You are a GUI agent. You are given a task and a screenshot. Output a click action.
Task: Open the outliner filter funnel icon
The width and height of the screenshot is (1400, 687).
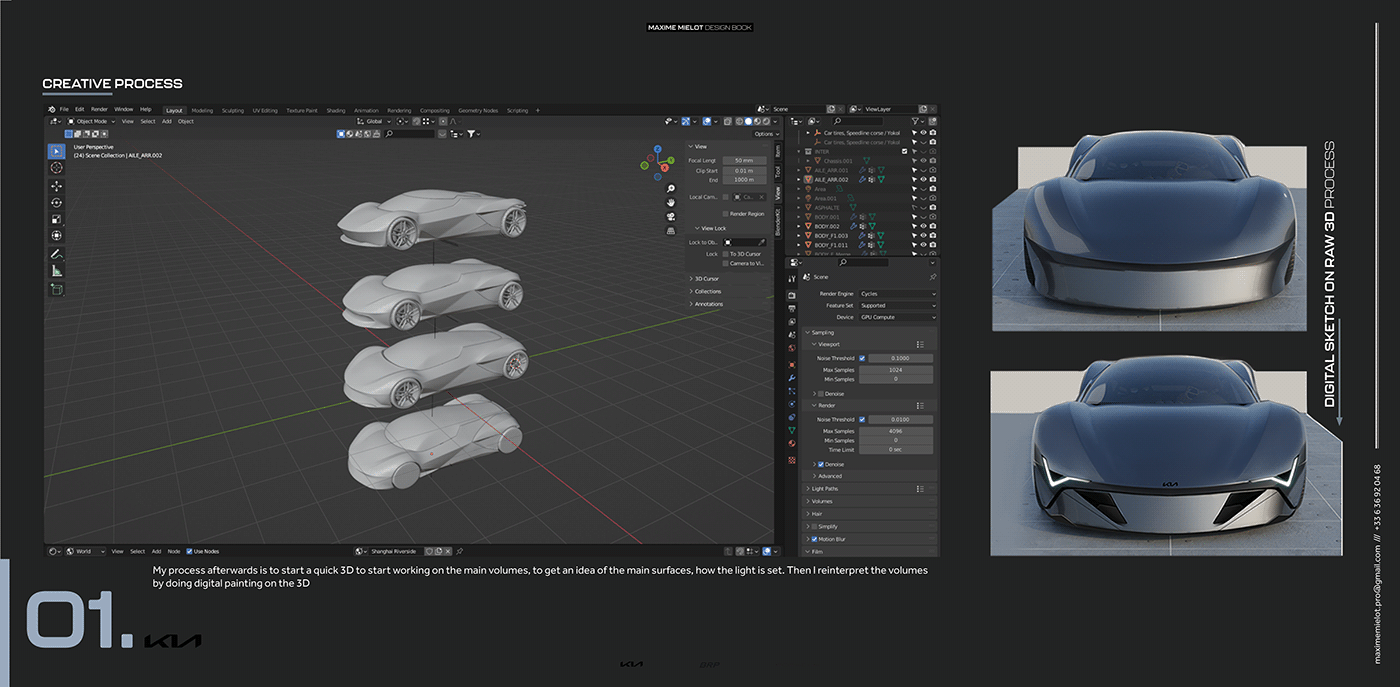click(915, 121)
